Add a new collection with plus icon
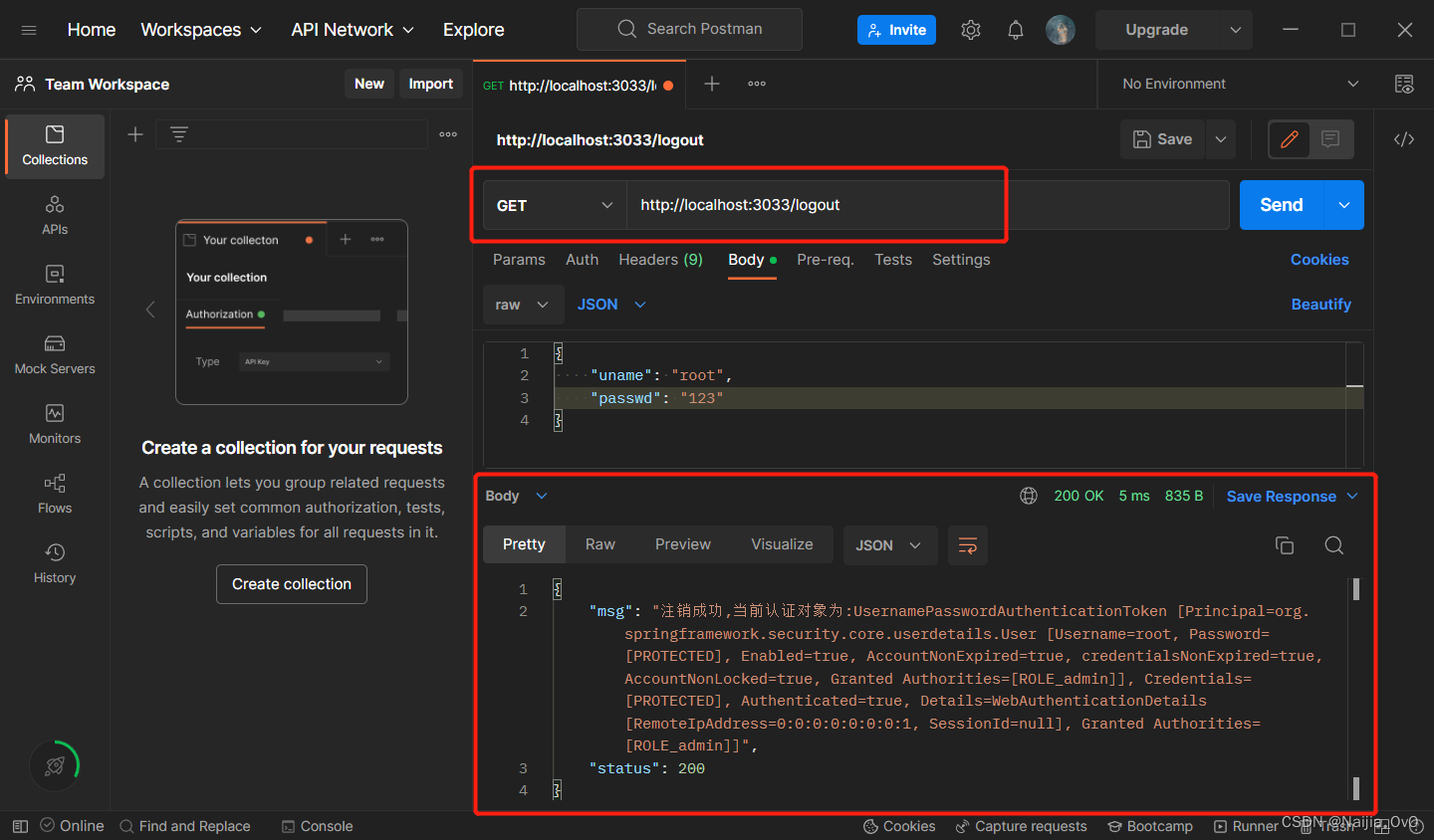This screenshot has width=1434, height=840. (135, 134)
